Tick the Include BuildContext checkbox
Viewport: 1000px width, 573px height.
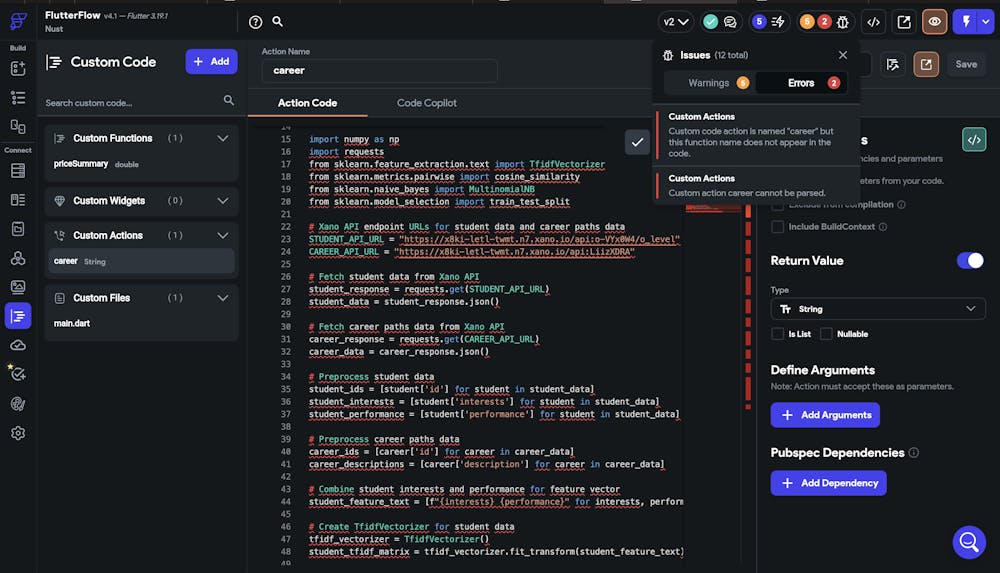tap(778, 227)
